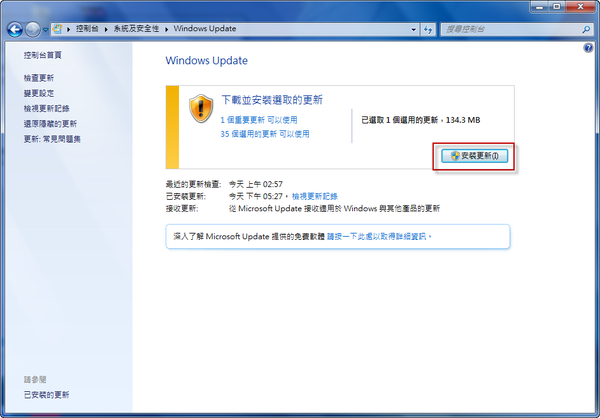Click the orange warning shield icon
This screenshot has width=600, height=418.
click(x=201, y=108)
